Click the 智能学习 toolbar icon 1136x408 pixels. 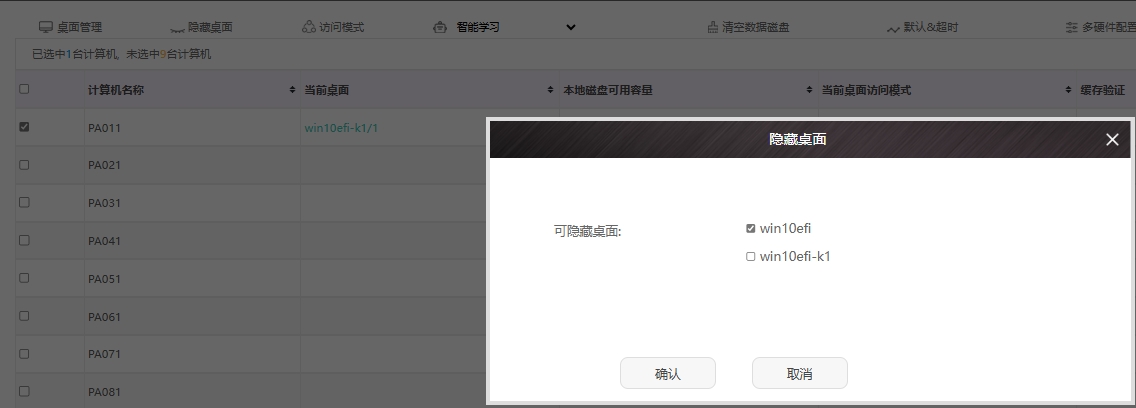(440, 28)
